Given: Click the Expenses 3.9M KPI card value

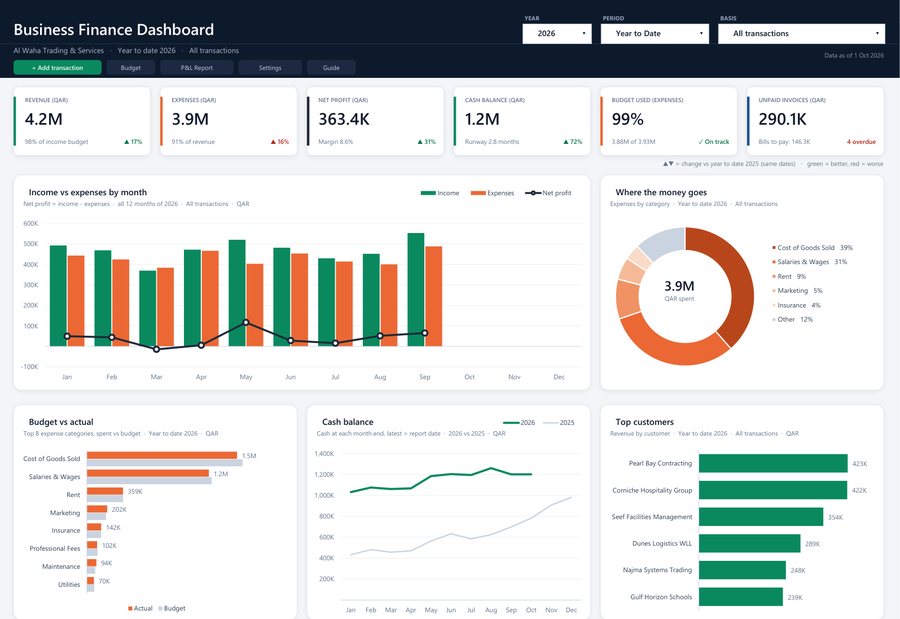Looking at the screenshot, I should 190,119.
